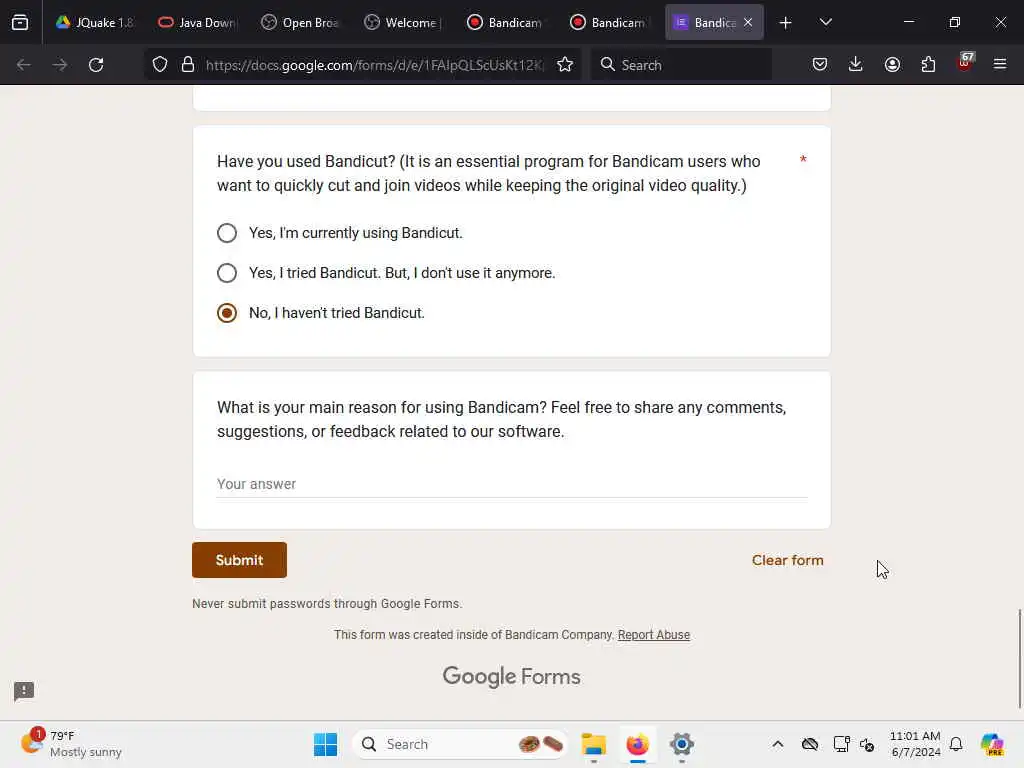Image resolution: width=1024 pixels, height=768 pixels.
Task: Switch to the first Bandicam tab
Action: click(507, 22)
